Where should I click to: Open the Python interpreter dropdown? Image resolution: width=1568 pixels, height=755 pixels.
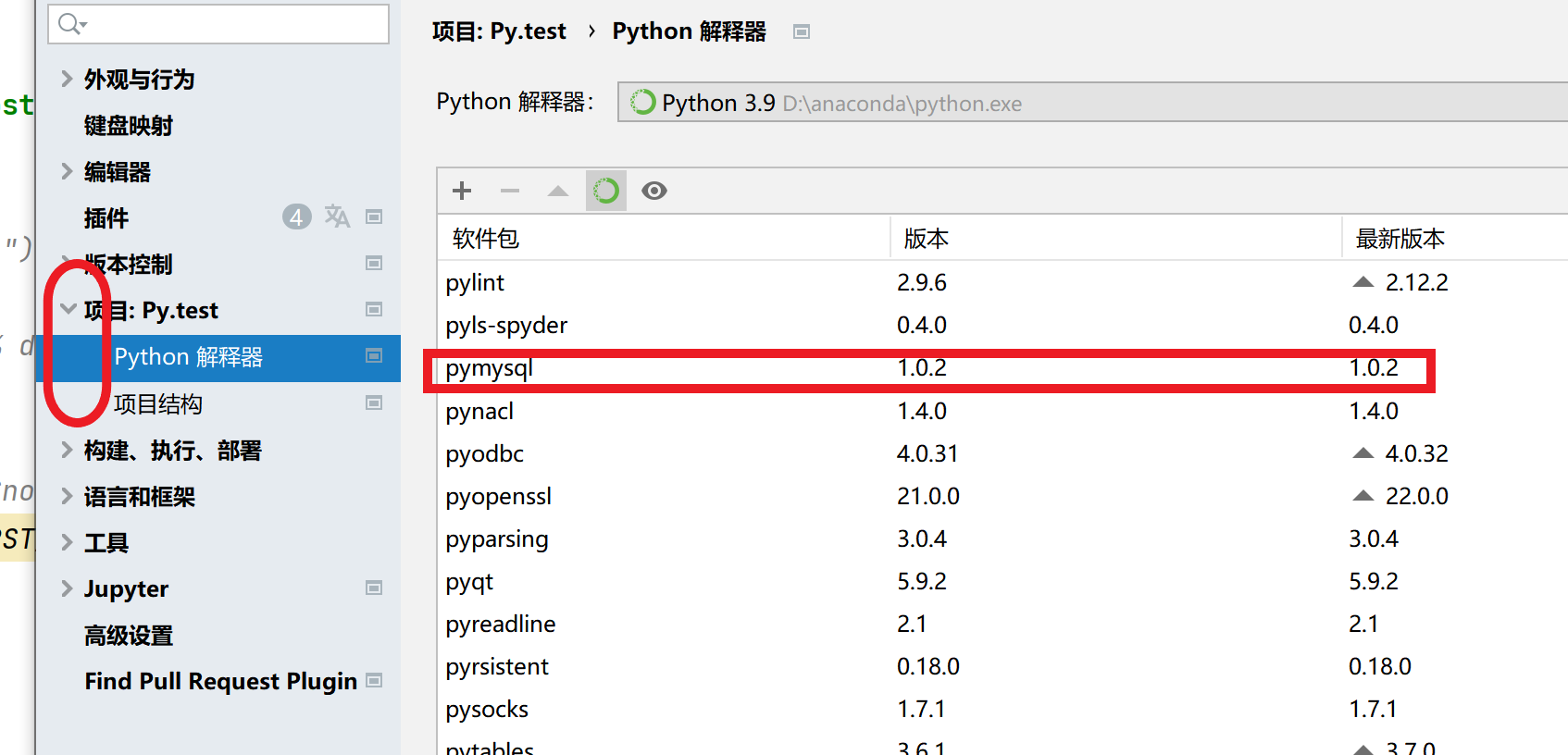click(1092, 102)
